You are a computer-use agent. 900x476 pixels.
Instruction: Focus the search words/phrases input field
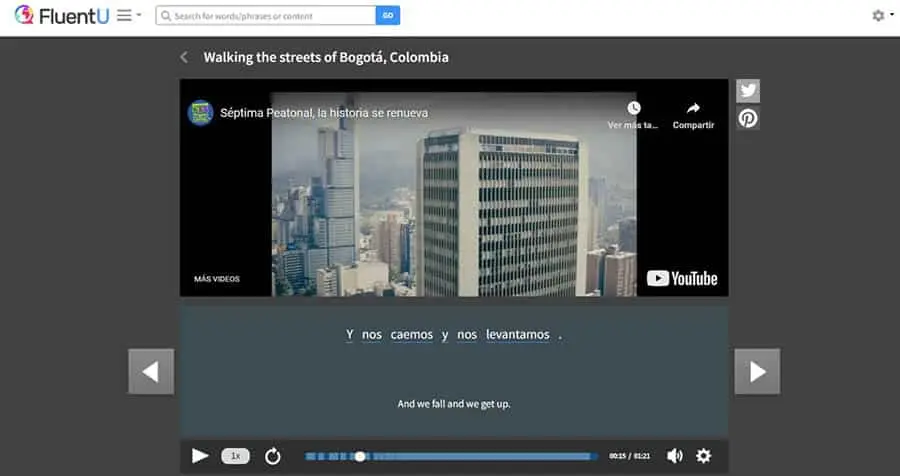click(x=266, y=16)
